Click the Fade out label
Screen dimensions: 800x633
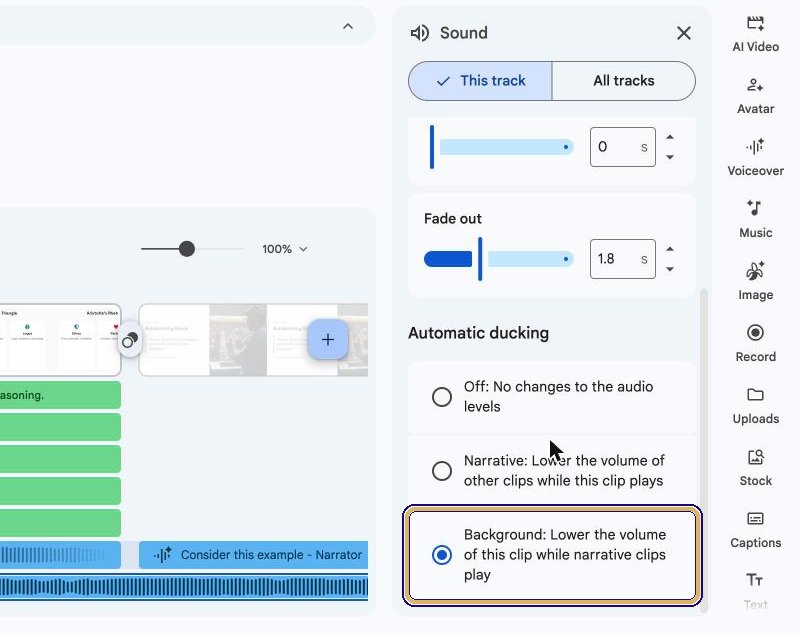[x=453, y=219]
